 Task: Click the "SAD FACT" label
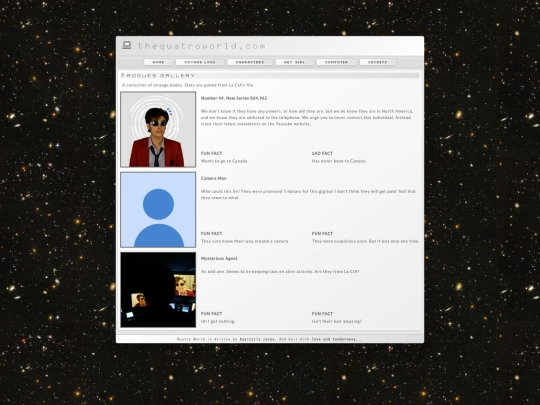point(322,153)
